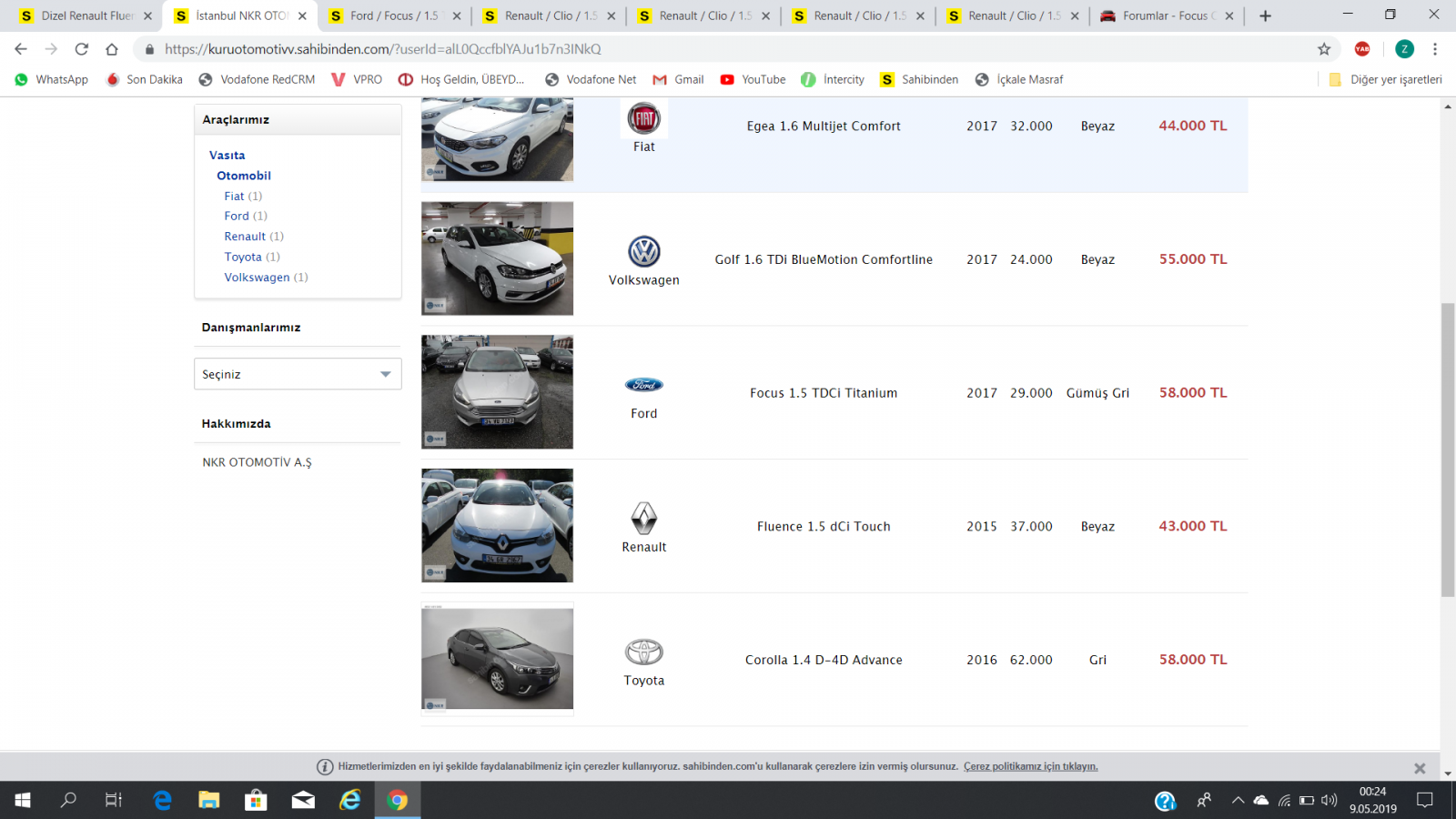
Task: Open the green Z profile avatar
Action: click(1404, 49)
